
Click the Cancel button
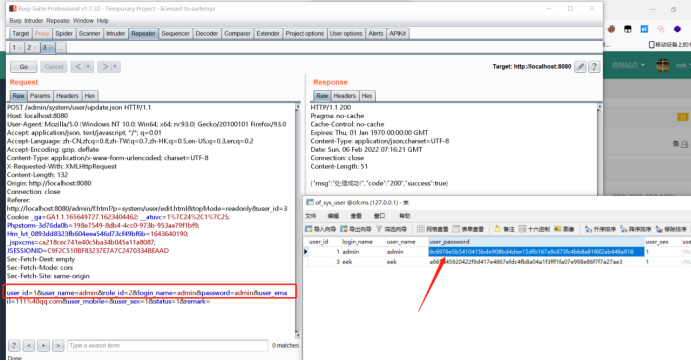(x=54, y=67)
